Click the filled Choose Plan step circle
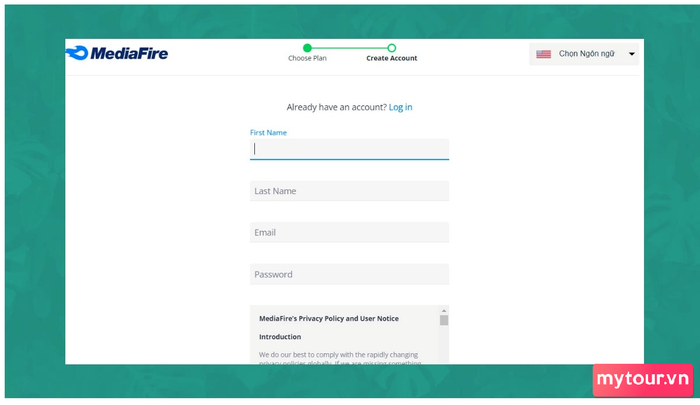Screen dimensions: 700x405 tap(307, 48)
